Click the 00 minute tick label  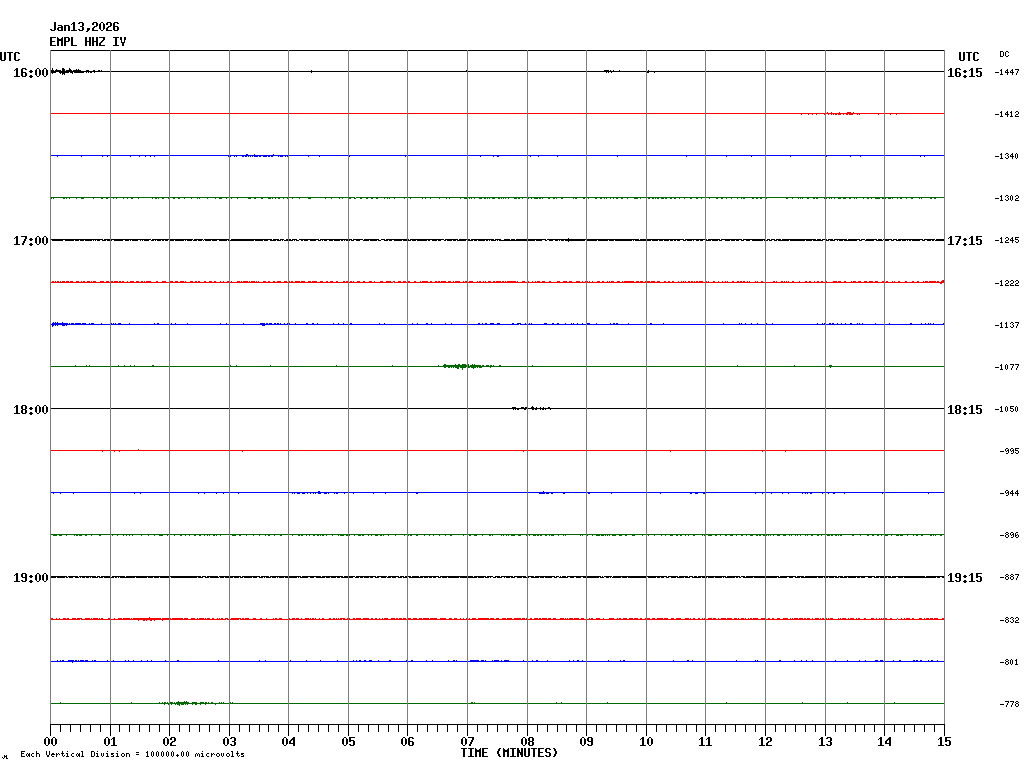pyautogui.click(x=51, y=742)
